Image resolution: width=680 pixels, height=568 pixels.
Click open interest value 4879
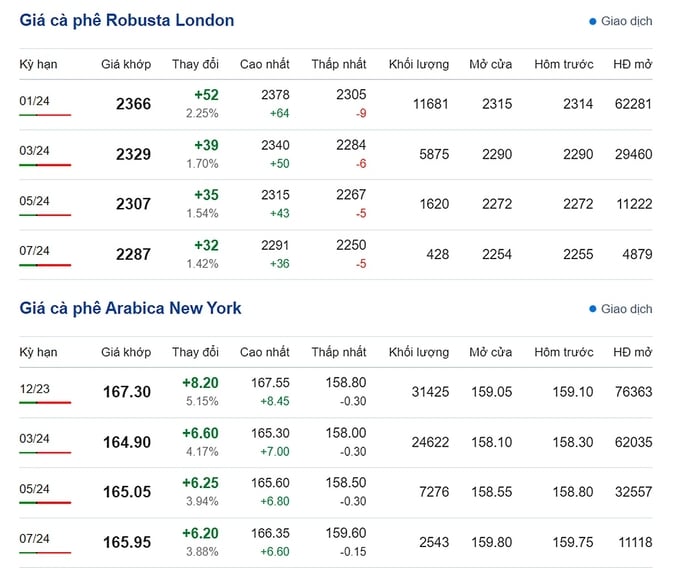point(637,255)
